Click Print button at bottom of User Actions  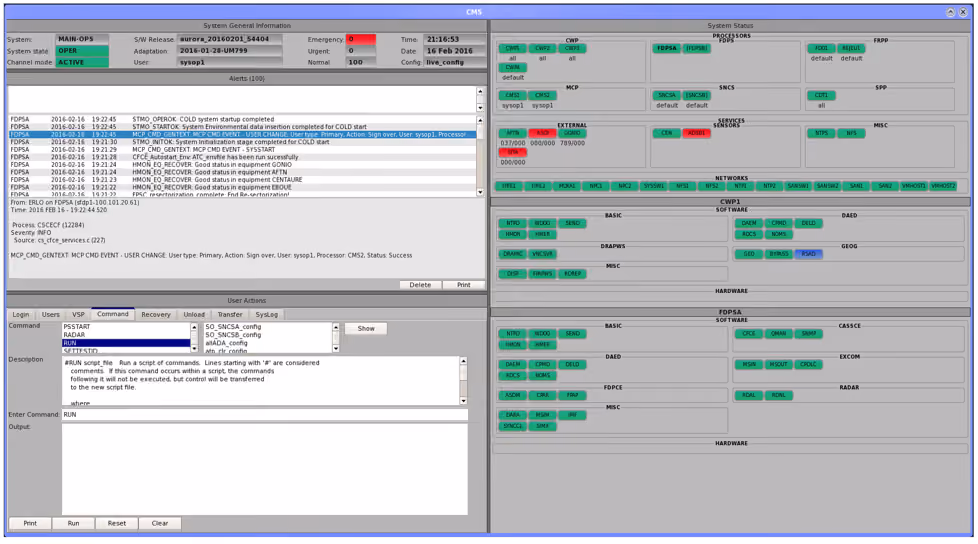pyautogui.click(x=30, y=523)
